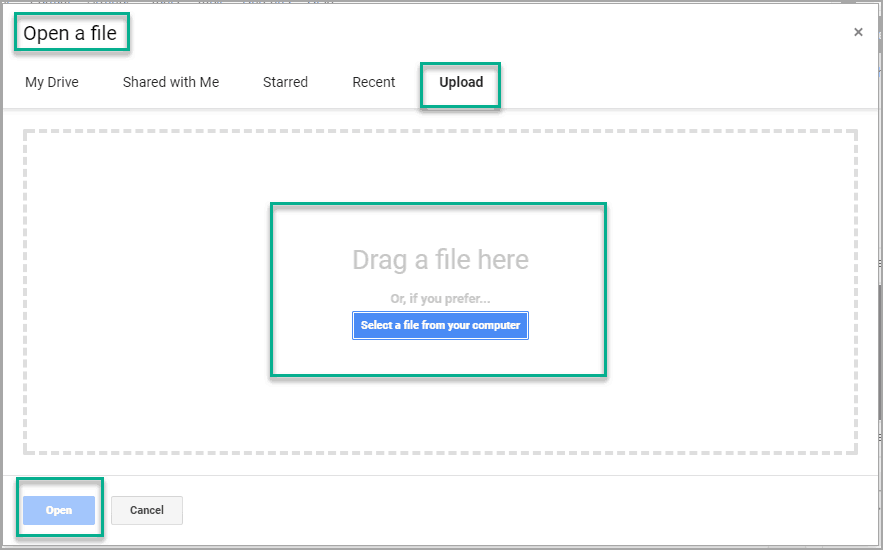The height and width of the screenshot is (550, 883).
Task: Cancel the file open dialog
Action: [147, 510]
